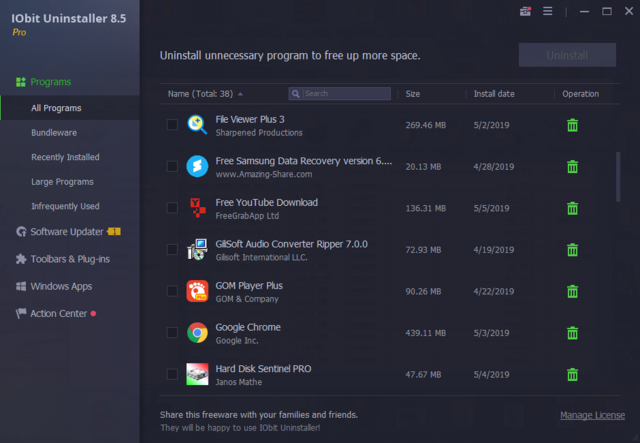This screenshot has height=443, width=640.
Task: Click trash icon for Free YouTube Download
Action: (x=572, y=208)
